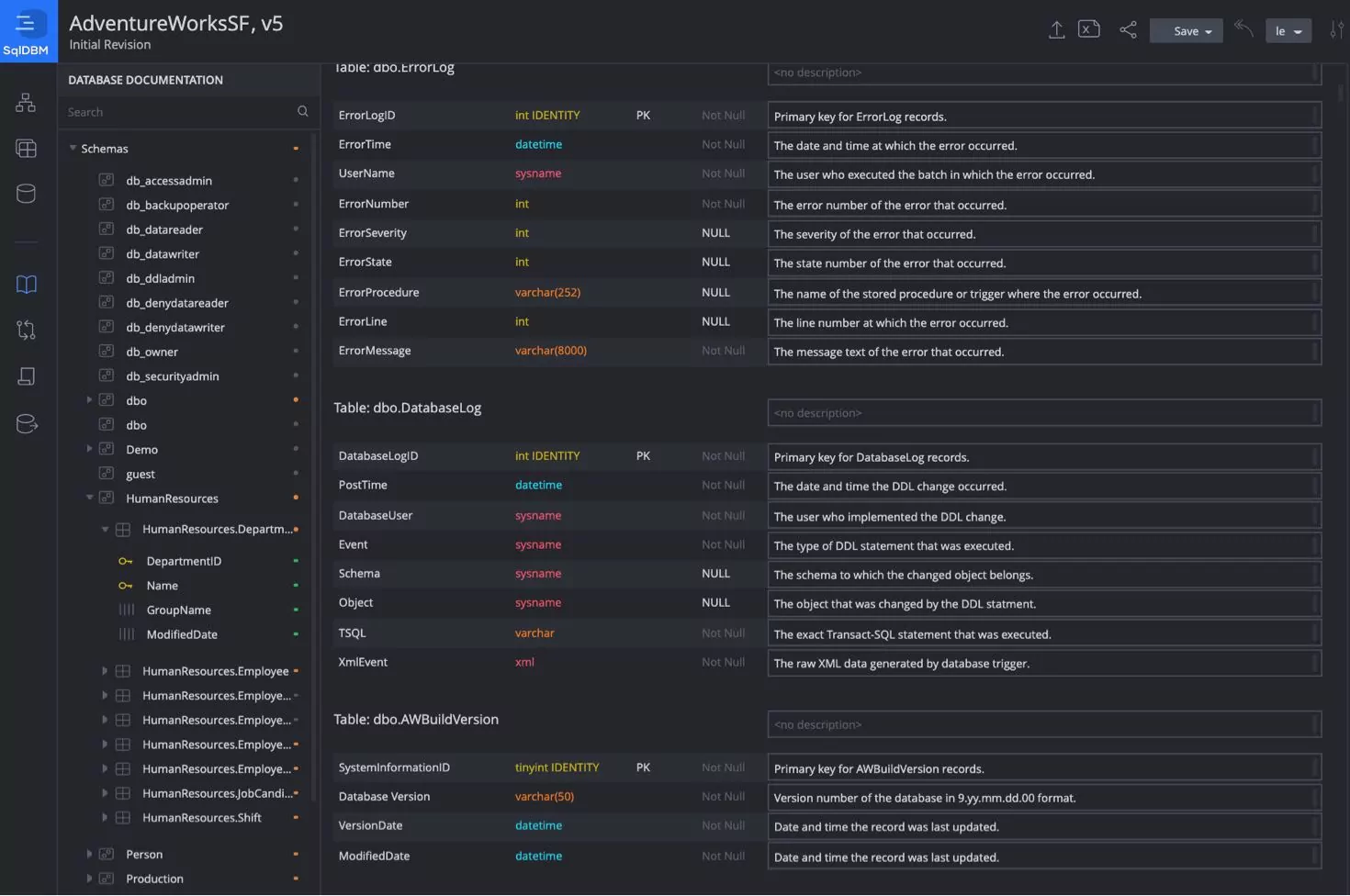Export documentation using the Excel icon
The height and width of the screenshot is (896, 1350).
[1088, 28]
